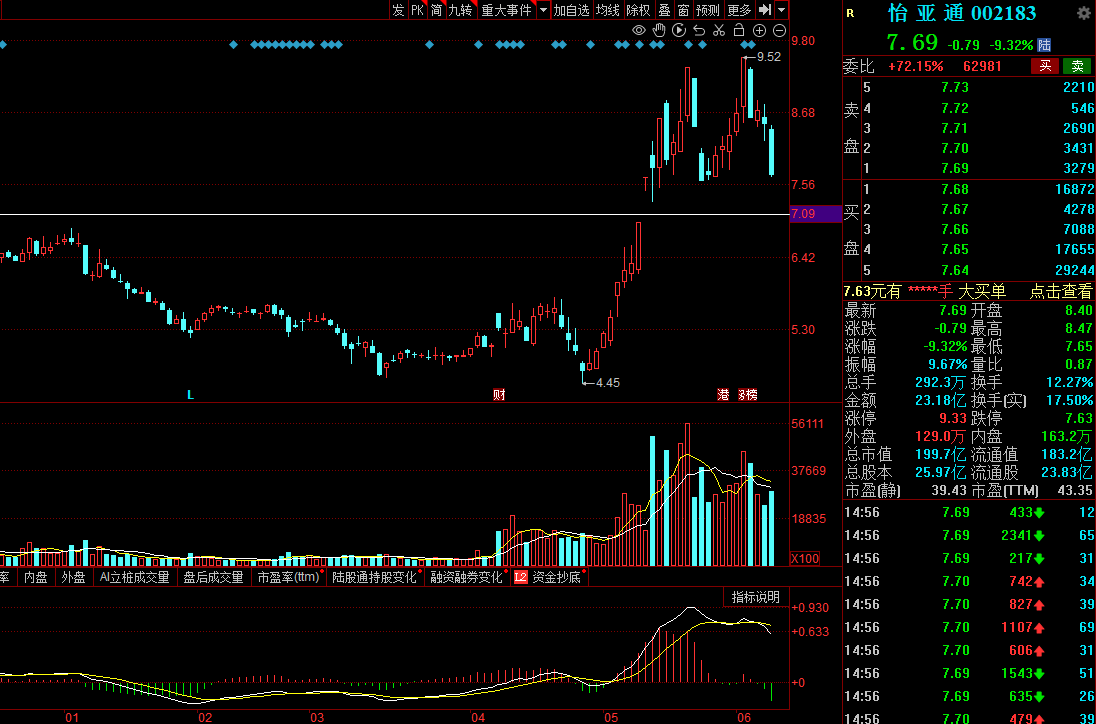Toggle the chart lock icon

pos(739,31)
